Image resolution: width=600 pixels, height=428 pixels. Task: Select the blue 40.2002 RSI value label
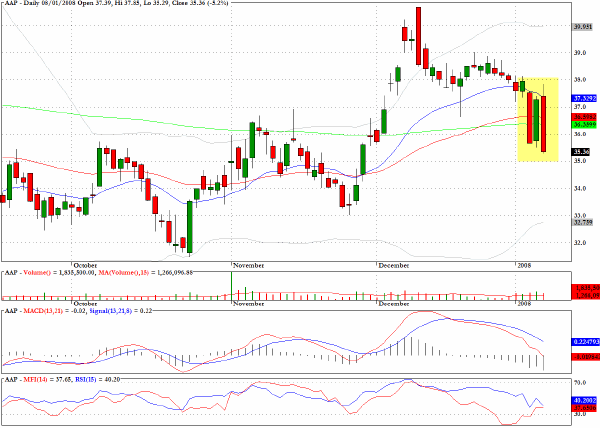click(x=584, y=400)
